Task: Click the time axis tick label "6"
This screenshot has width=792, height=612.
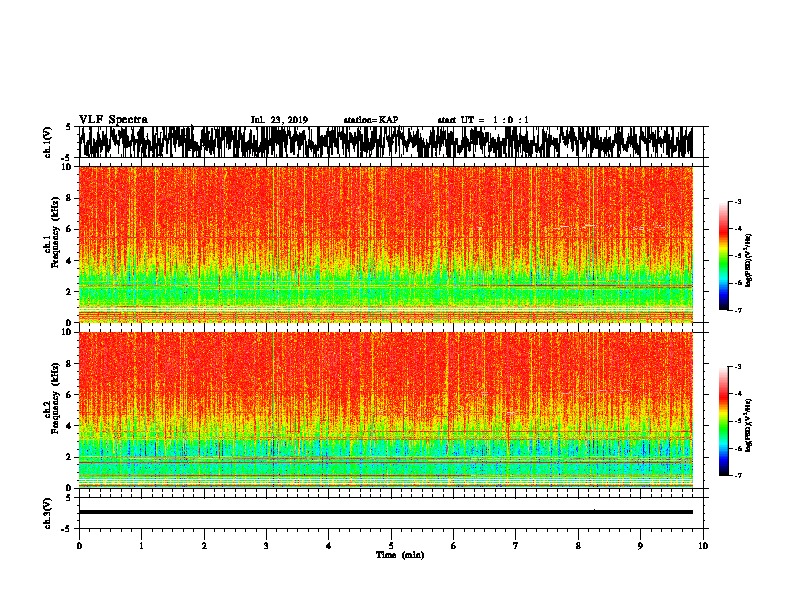Action: 454,546
